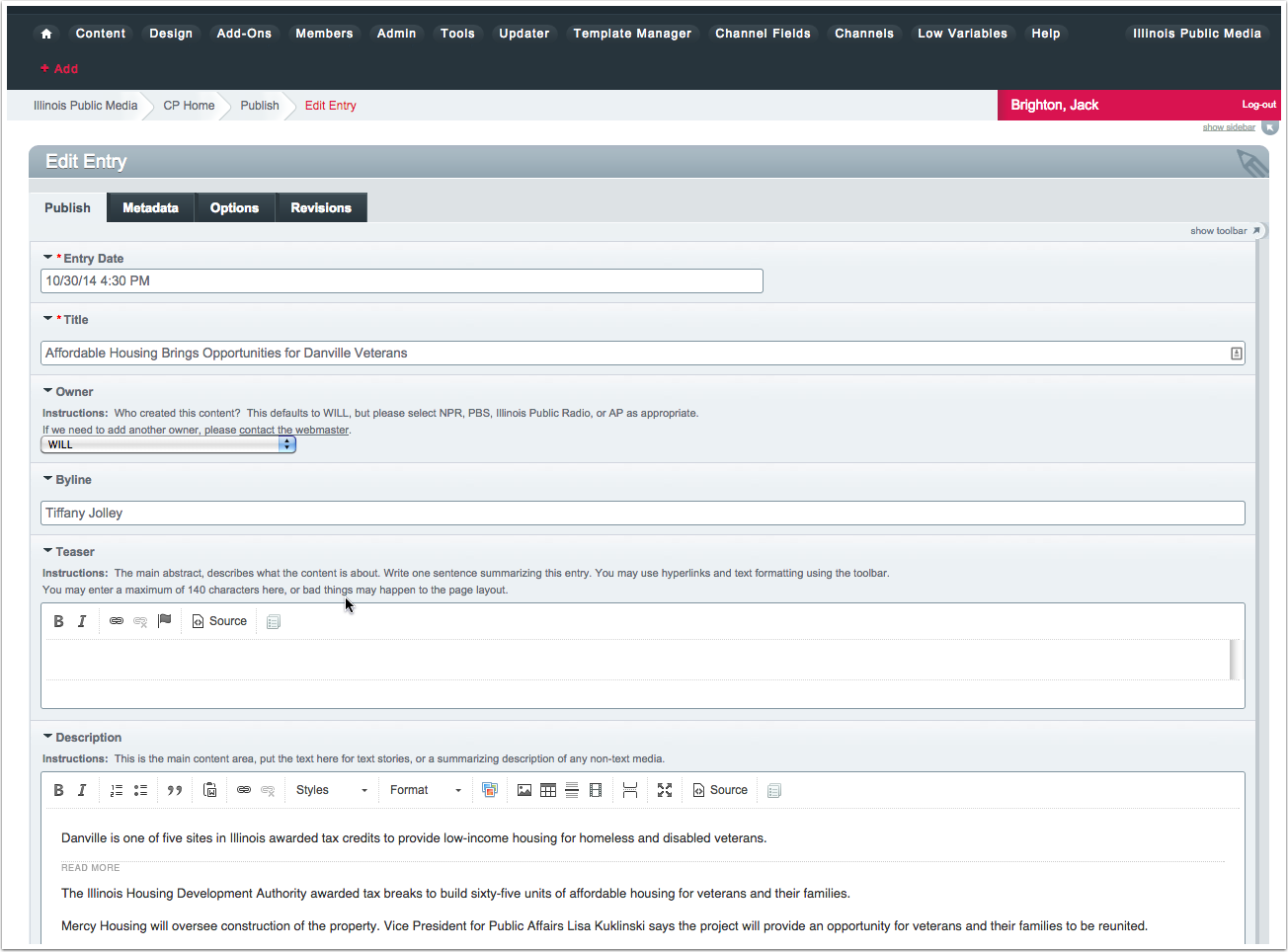Embed media via filmstrip icon
Viewport: 1288px width, 952px height.
coord(596,790)
